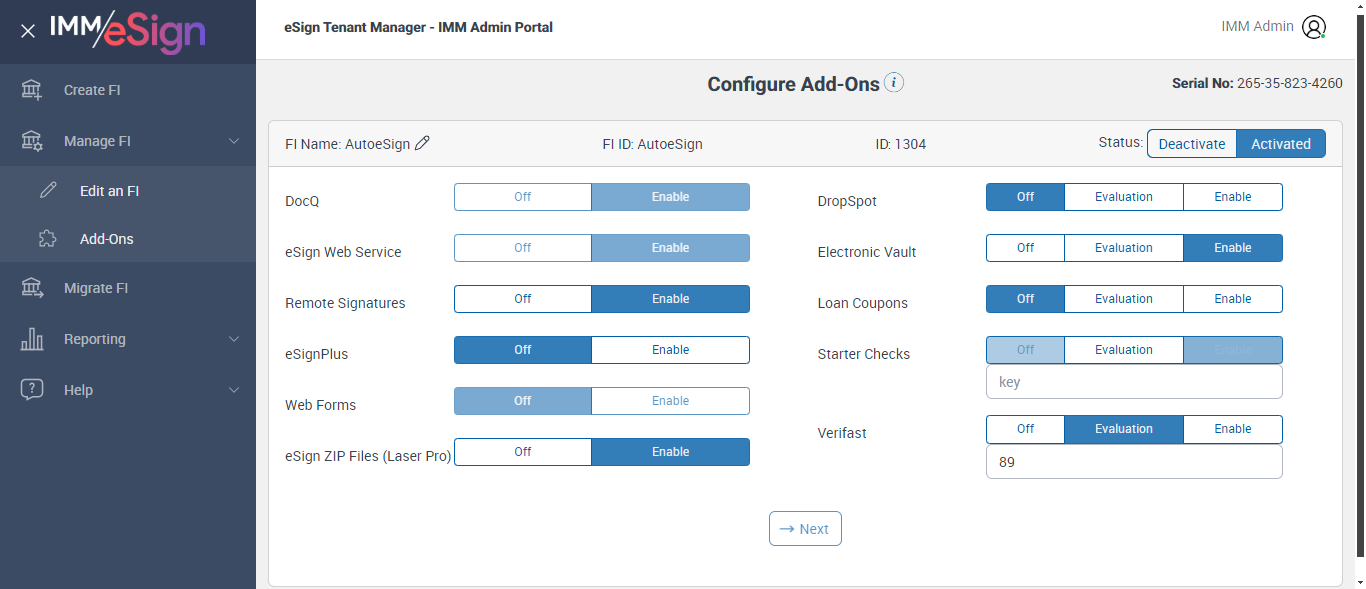Click the Migrate FI bank icon
Viewport: 1366px width, 589px height.
(32, 288)
